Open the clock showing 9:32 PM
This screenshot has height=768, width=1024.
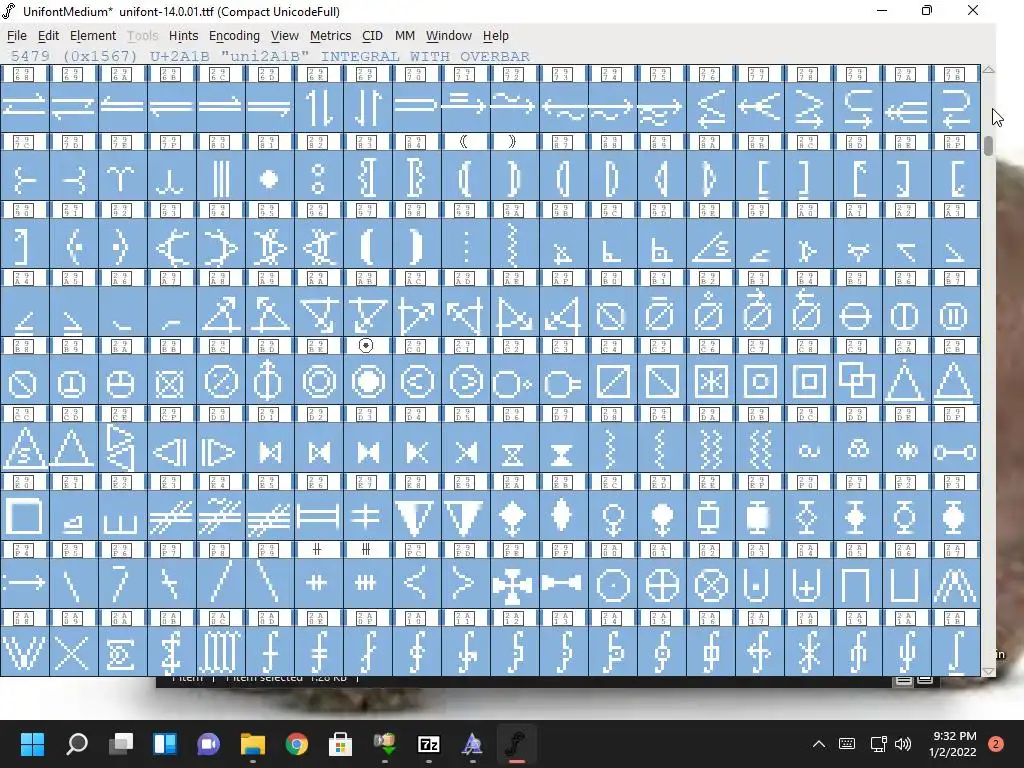click(953, 744)
